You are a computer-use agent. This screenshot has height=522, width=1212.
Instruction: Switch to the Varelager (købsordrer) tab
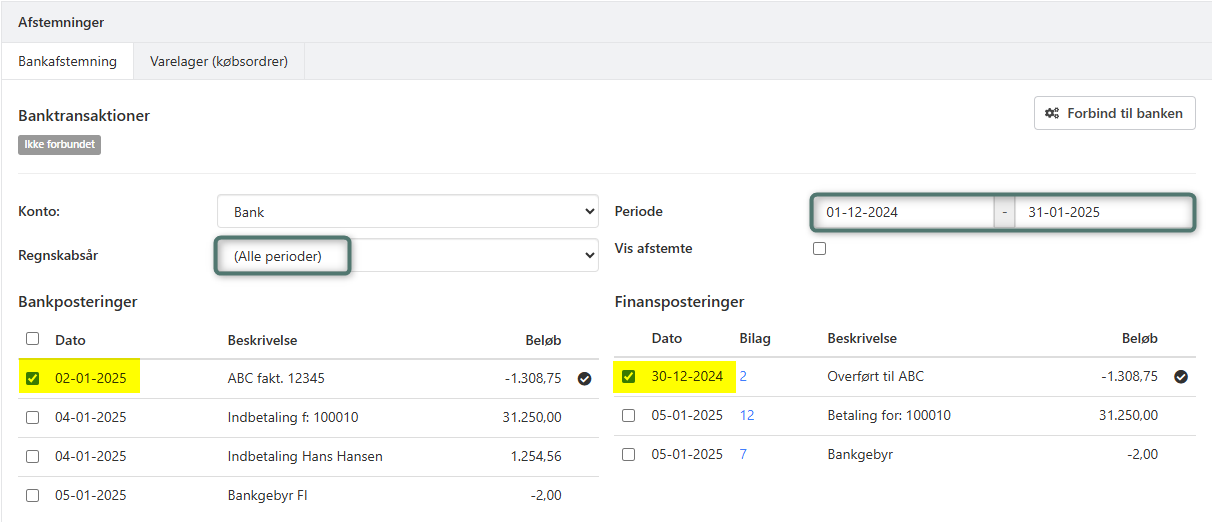(219, 61)
